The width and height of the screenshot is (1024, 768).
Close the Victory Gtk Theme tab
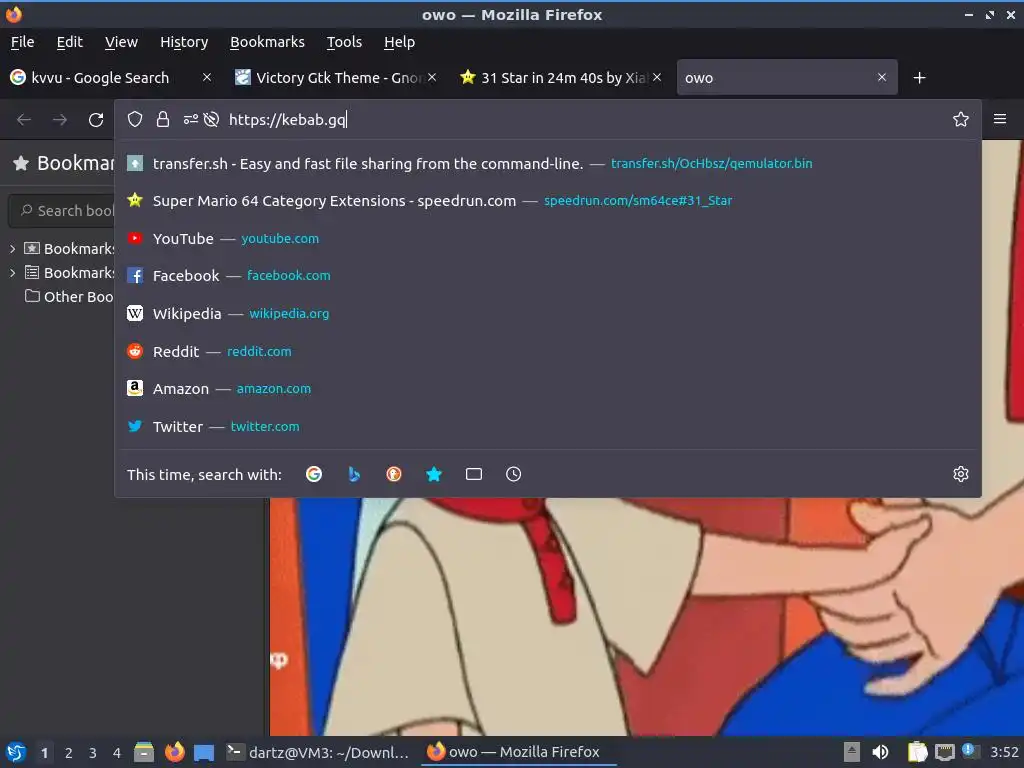coord(432,77)
